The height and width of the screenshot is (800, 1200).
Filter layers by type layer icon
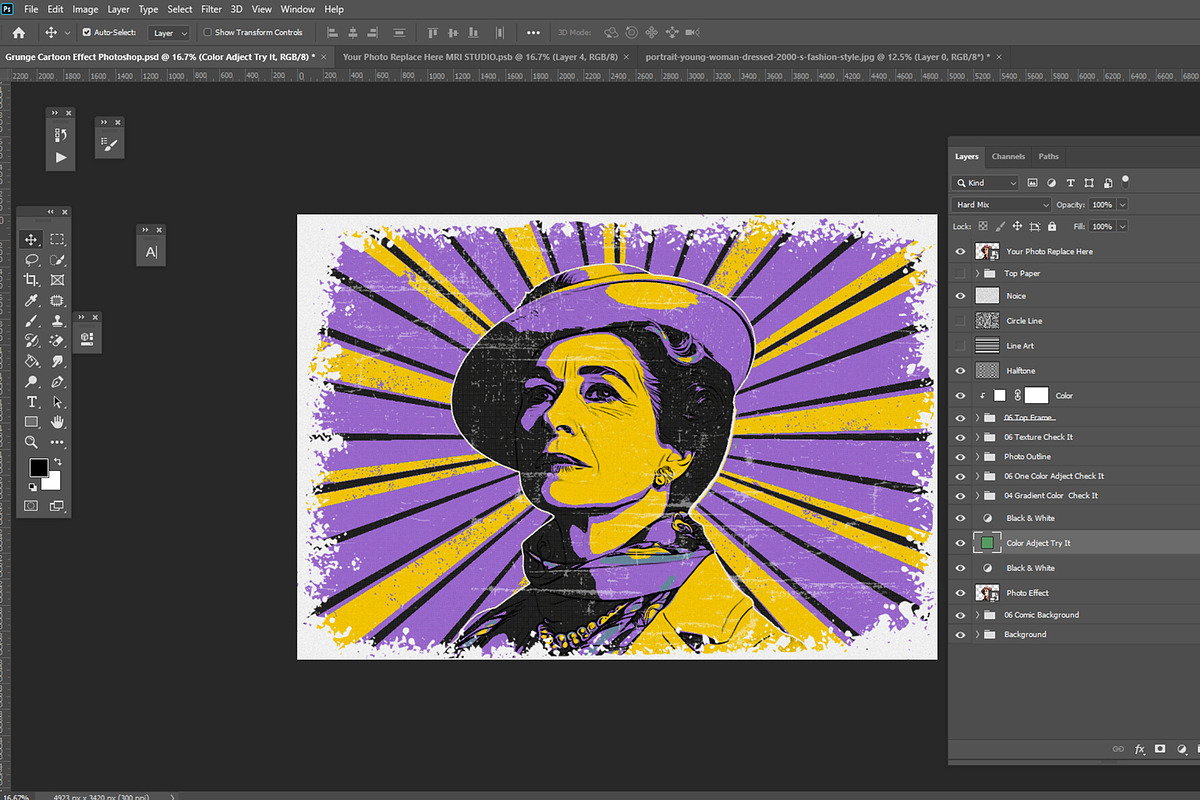coord(1070,183)
